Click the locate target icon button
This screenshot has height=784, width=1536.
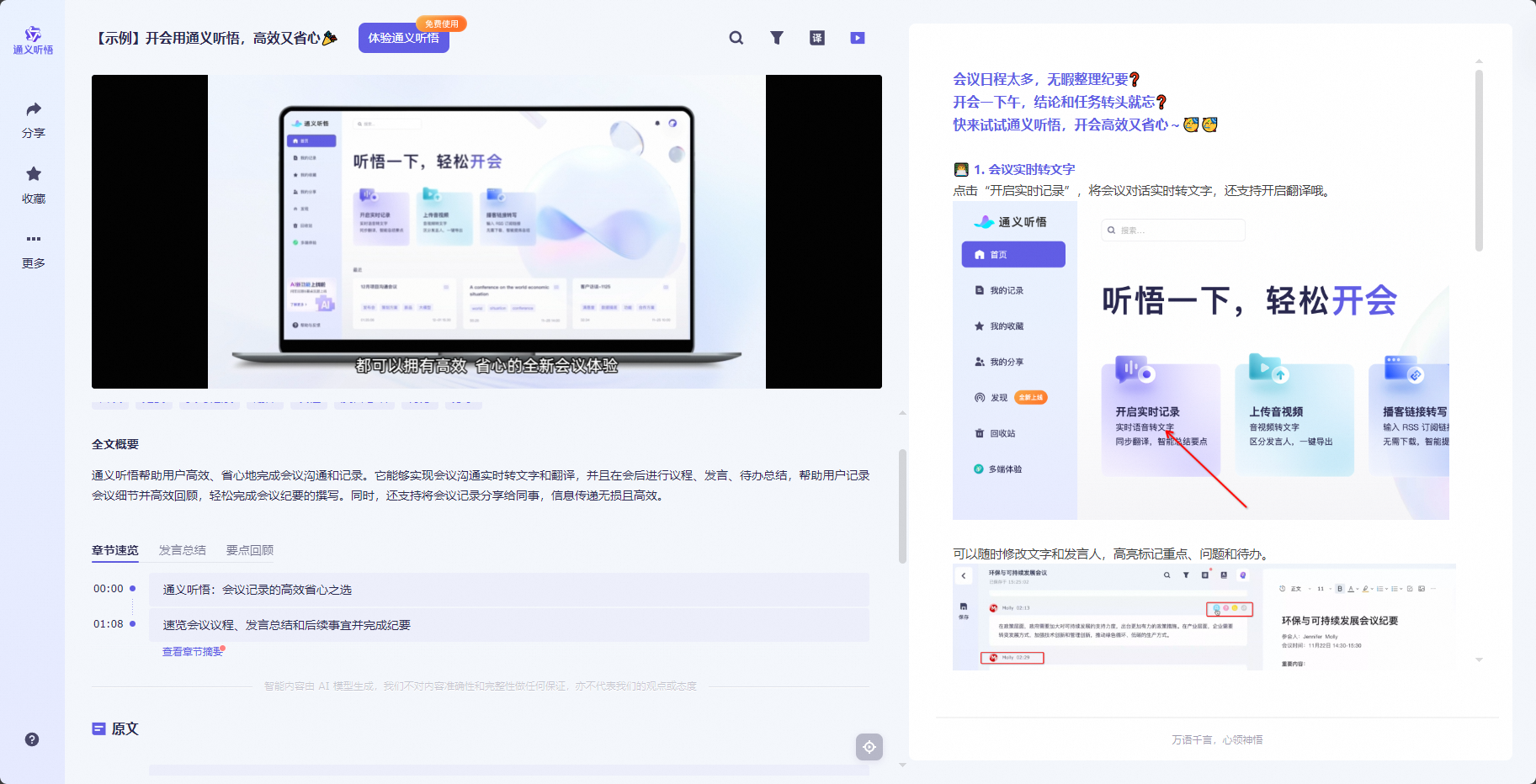(869, 747)
